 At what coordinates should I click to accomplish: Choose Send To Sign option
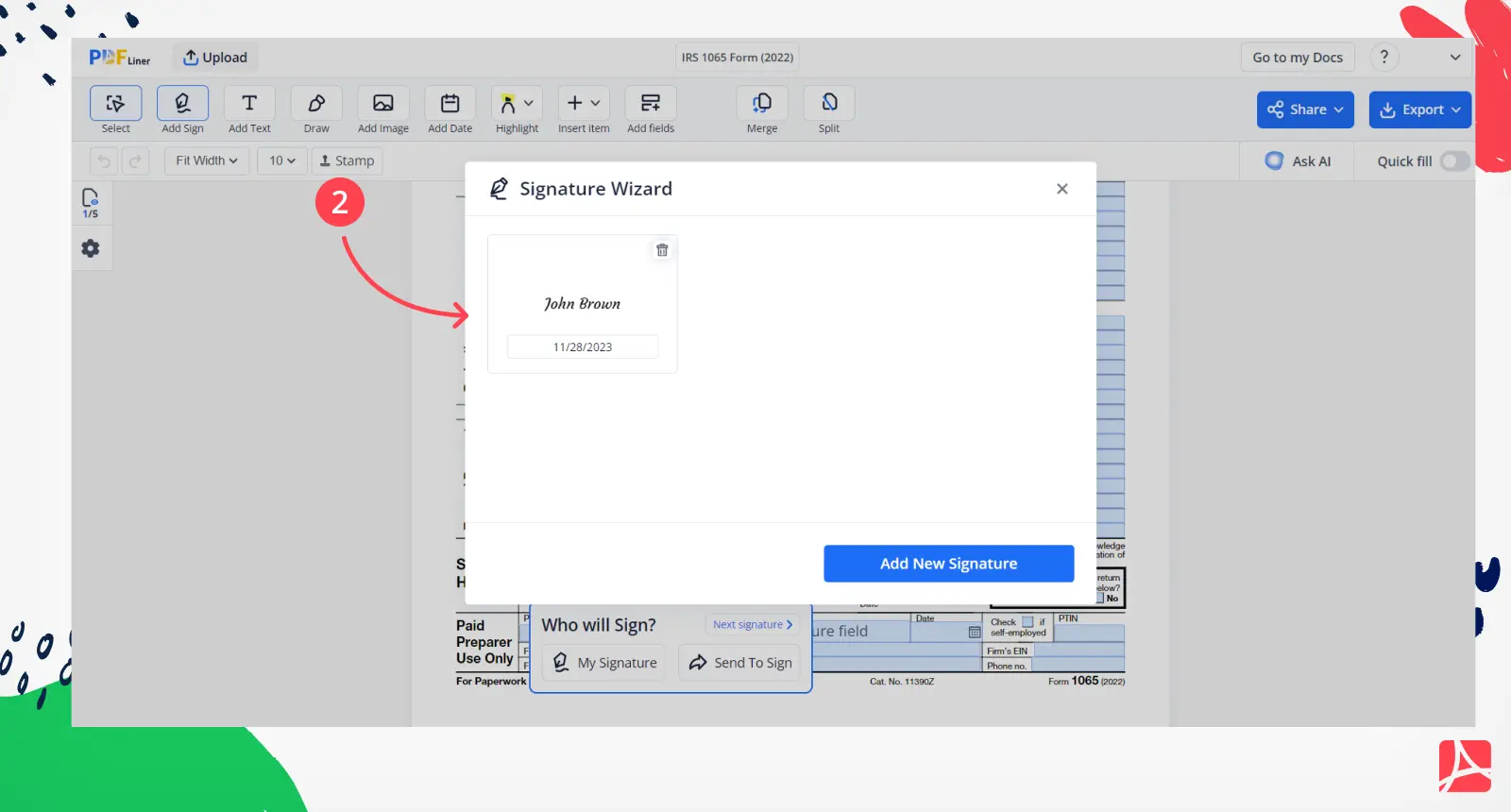tap(739, 663)
